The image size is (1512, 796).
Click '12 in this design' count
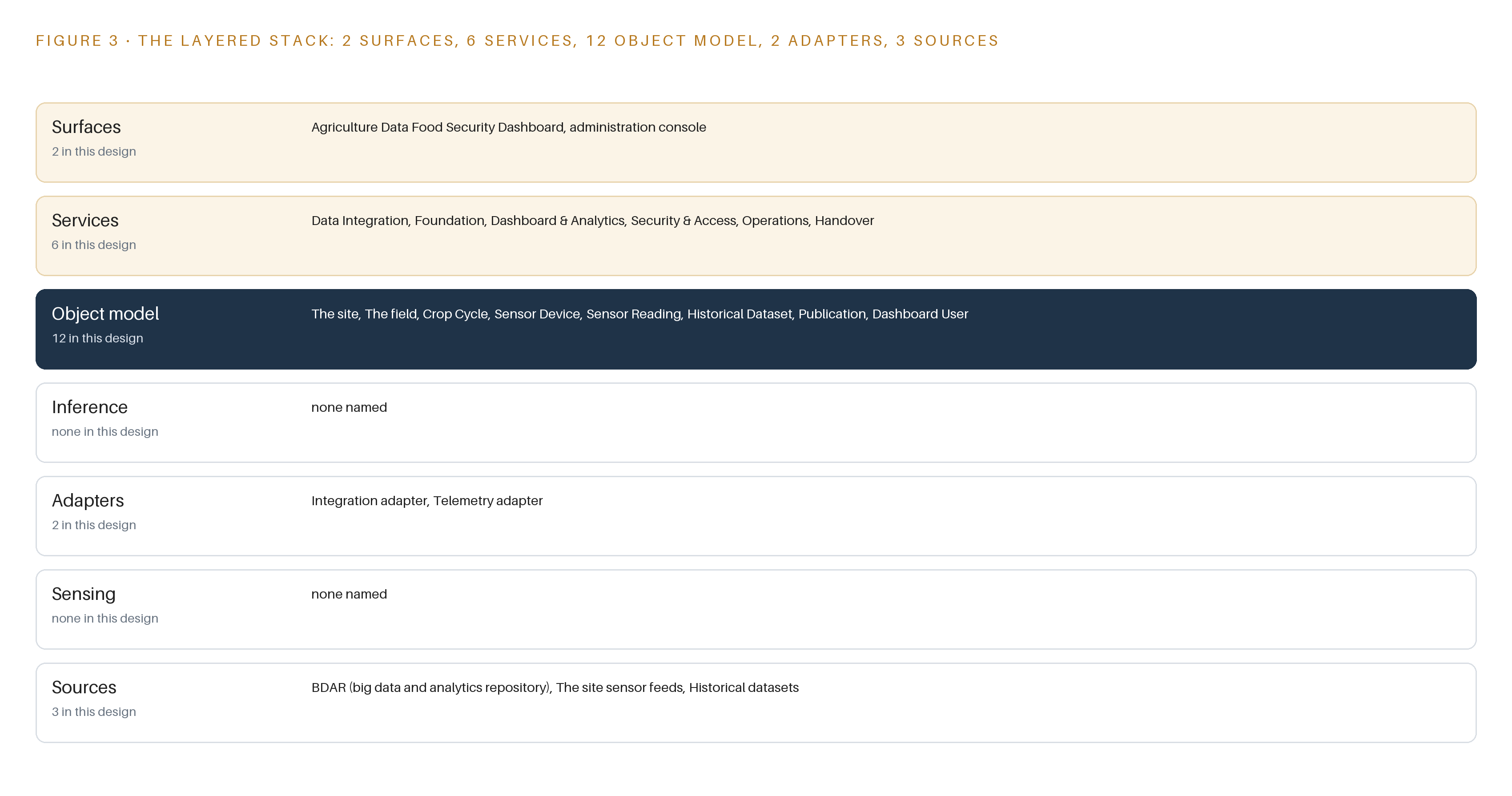[97, 338]
